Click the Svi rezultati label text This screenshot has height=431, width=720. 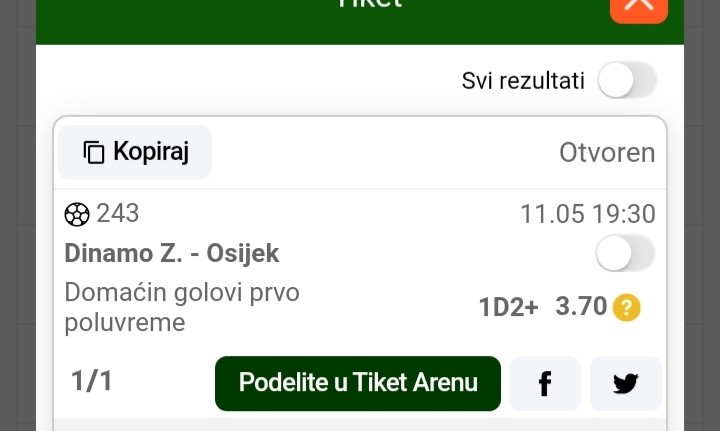[x=523, y=81]
